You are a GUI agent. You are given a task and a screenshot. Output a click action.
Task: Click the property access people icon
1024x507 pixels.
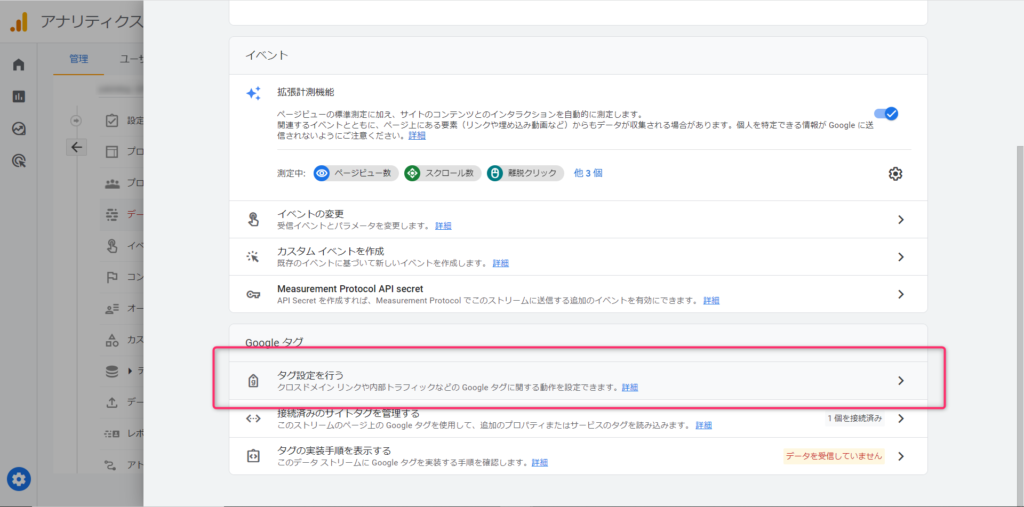point(112,184)
